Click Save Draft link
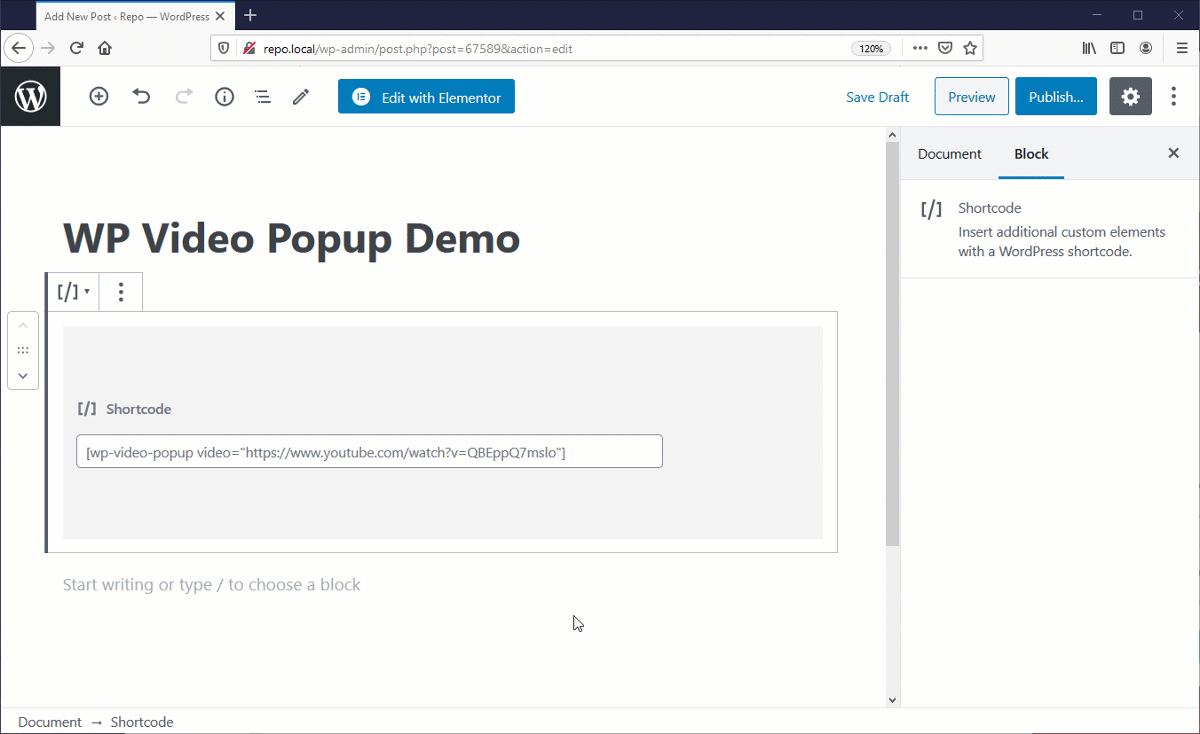Screen dimensions: 1200x734 [x=877, y=97]
